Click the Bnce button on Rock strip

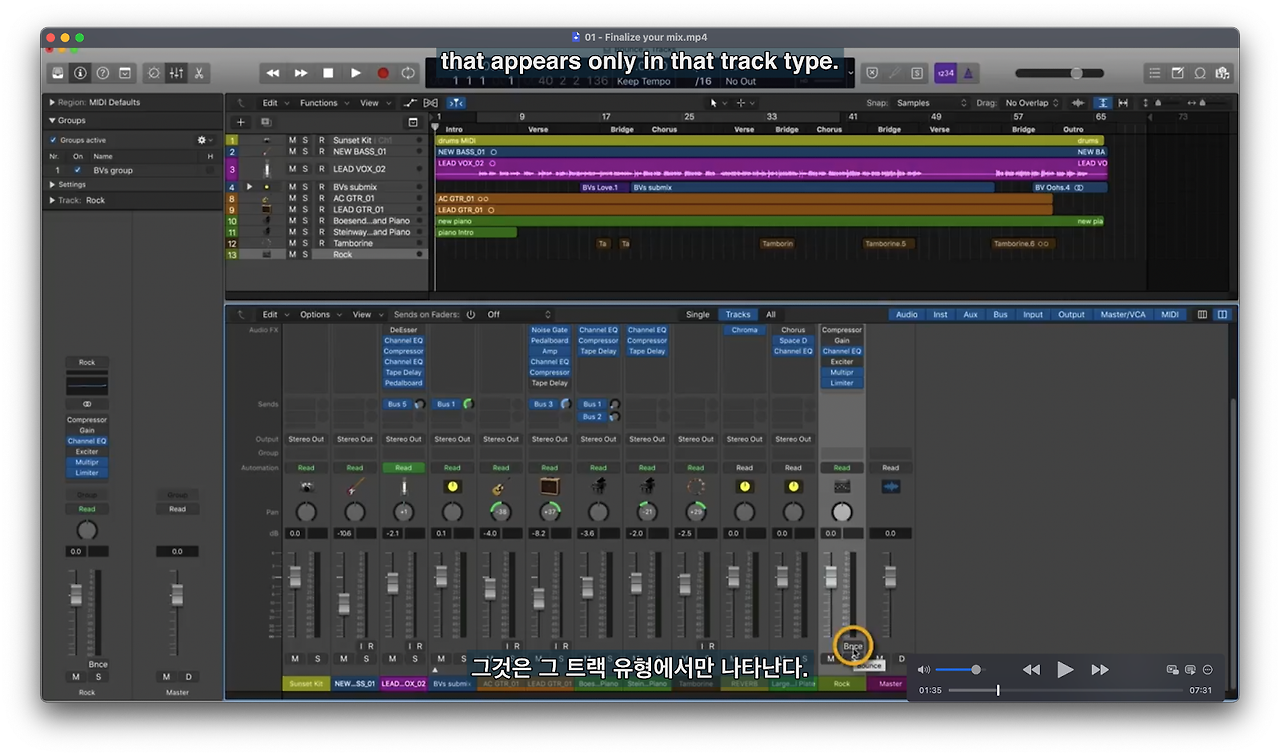click(853, 647)
